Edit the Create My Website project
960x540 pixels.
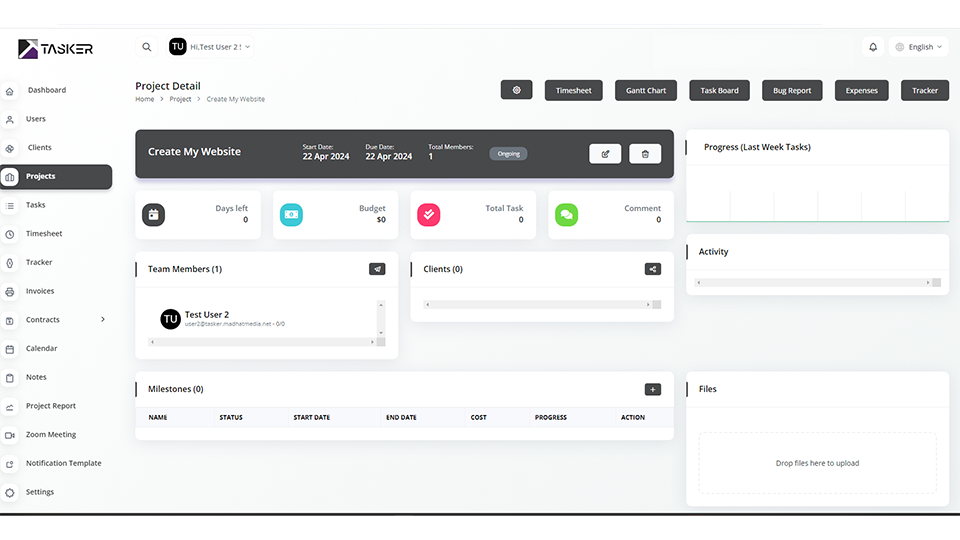coord(605,154)
